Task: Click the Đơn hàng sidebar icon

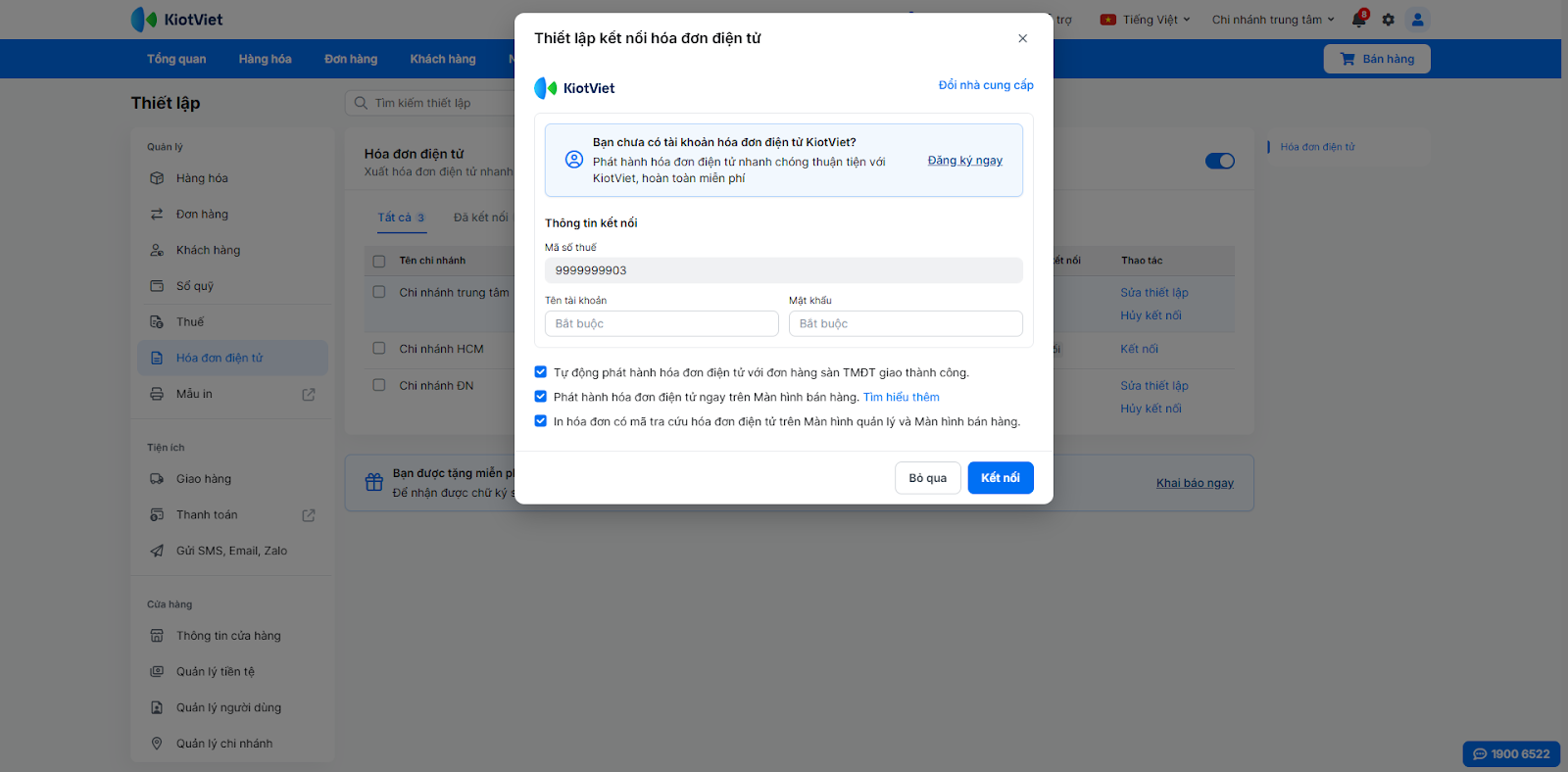Action: (x=157, y=215)
